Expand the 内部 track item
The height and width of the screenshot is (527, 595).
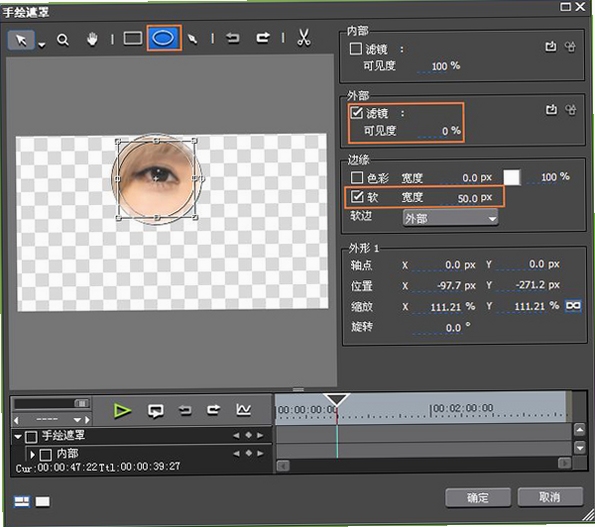click(x=33, y=454)
